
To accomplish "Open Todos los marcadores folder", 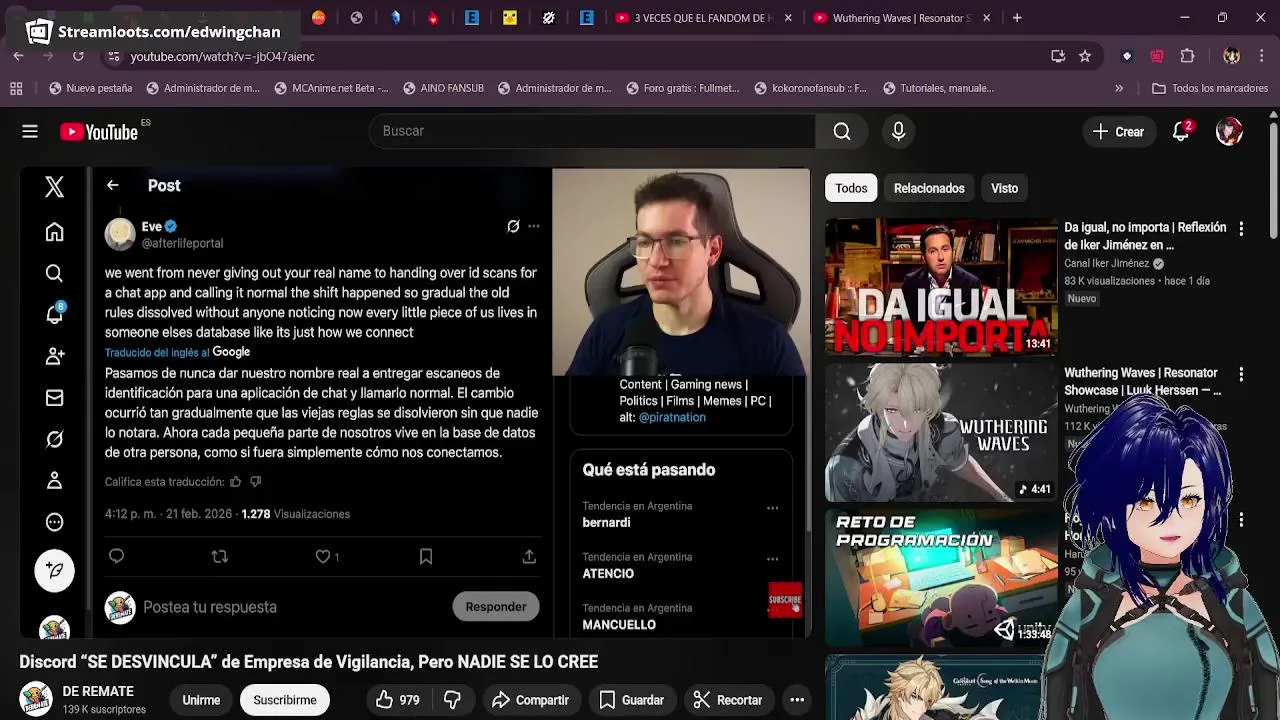I will (x=1210, y=88).
